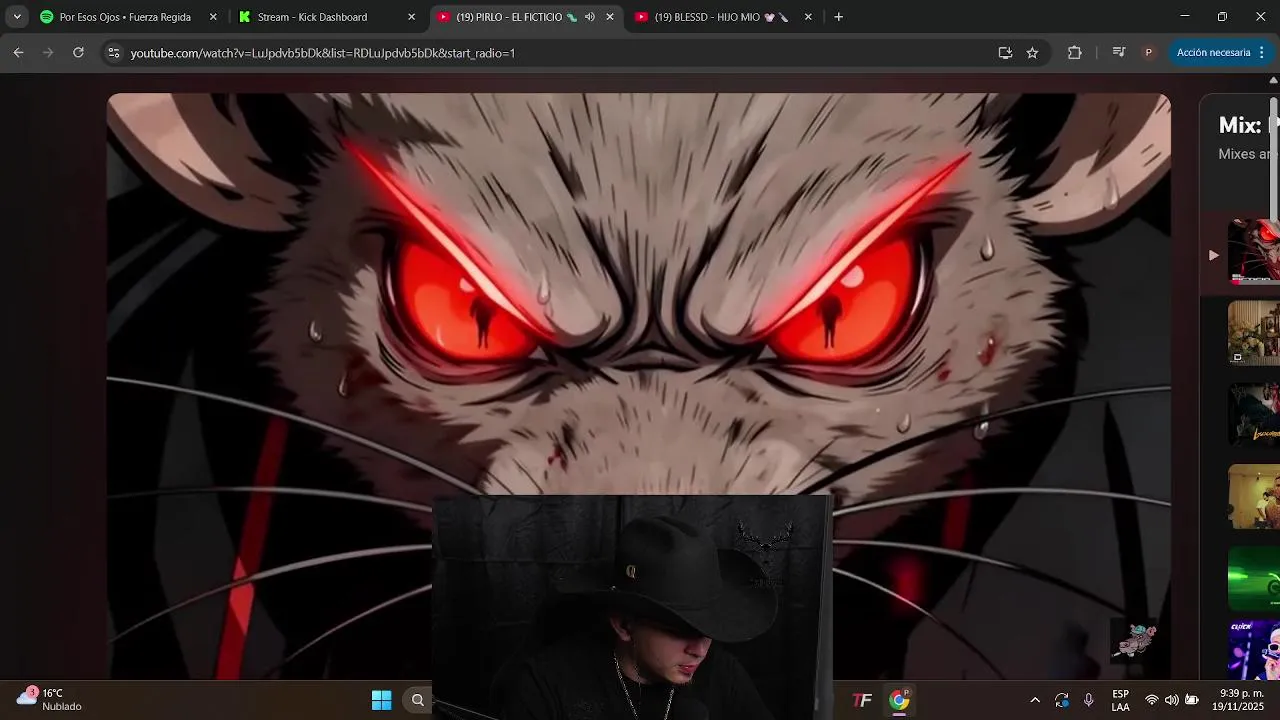
Task: View site information icon in address bar
Action: click(x=114, y=53)
